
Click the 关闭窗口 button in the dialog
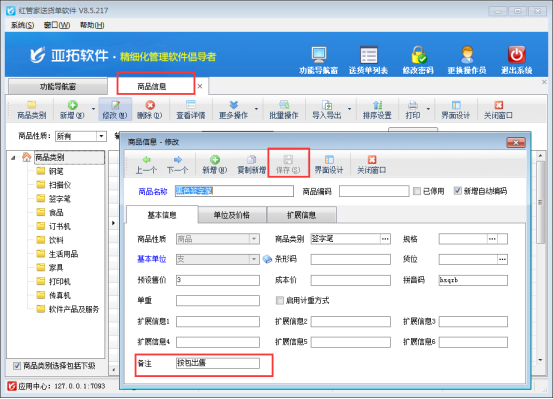coord(371,165)
